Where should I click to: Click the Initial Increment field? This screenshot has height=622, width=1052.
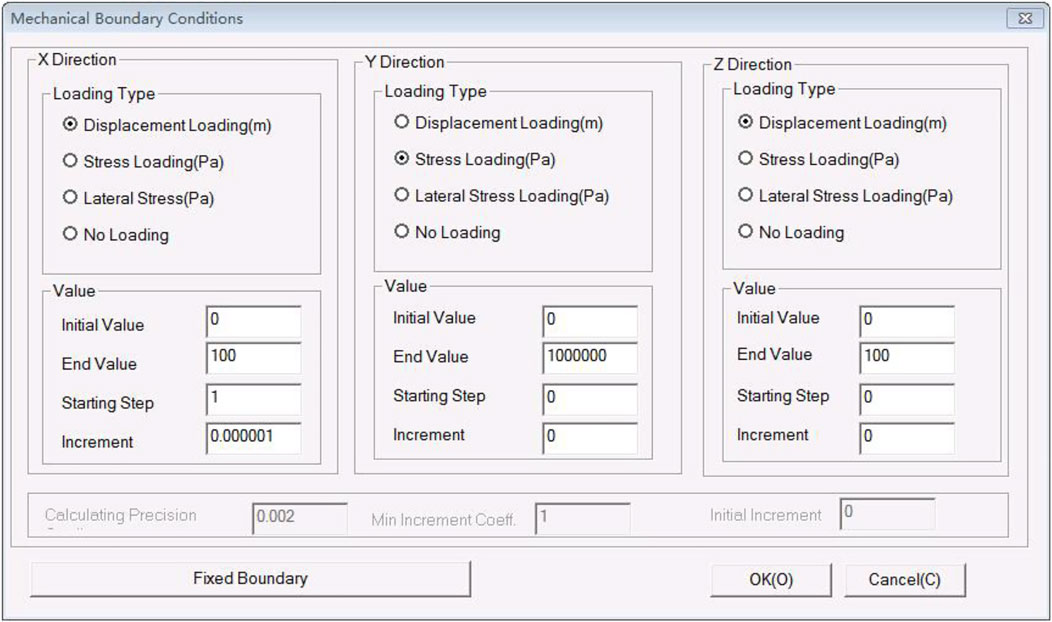click(x=888, y=513)
